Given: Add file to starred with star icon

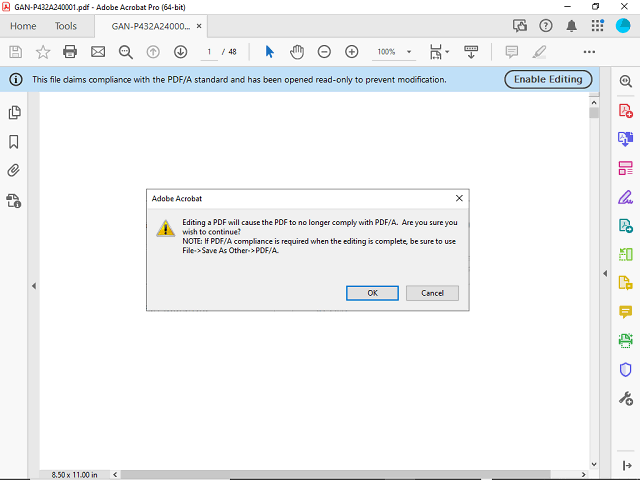Looking at the screenshot, I should point(43,52).
